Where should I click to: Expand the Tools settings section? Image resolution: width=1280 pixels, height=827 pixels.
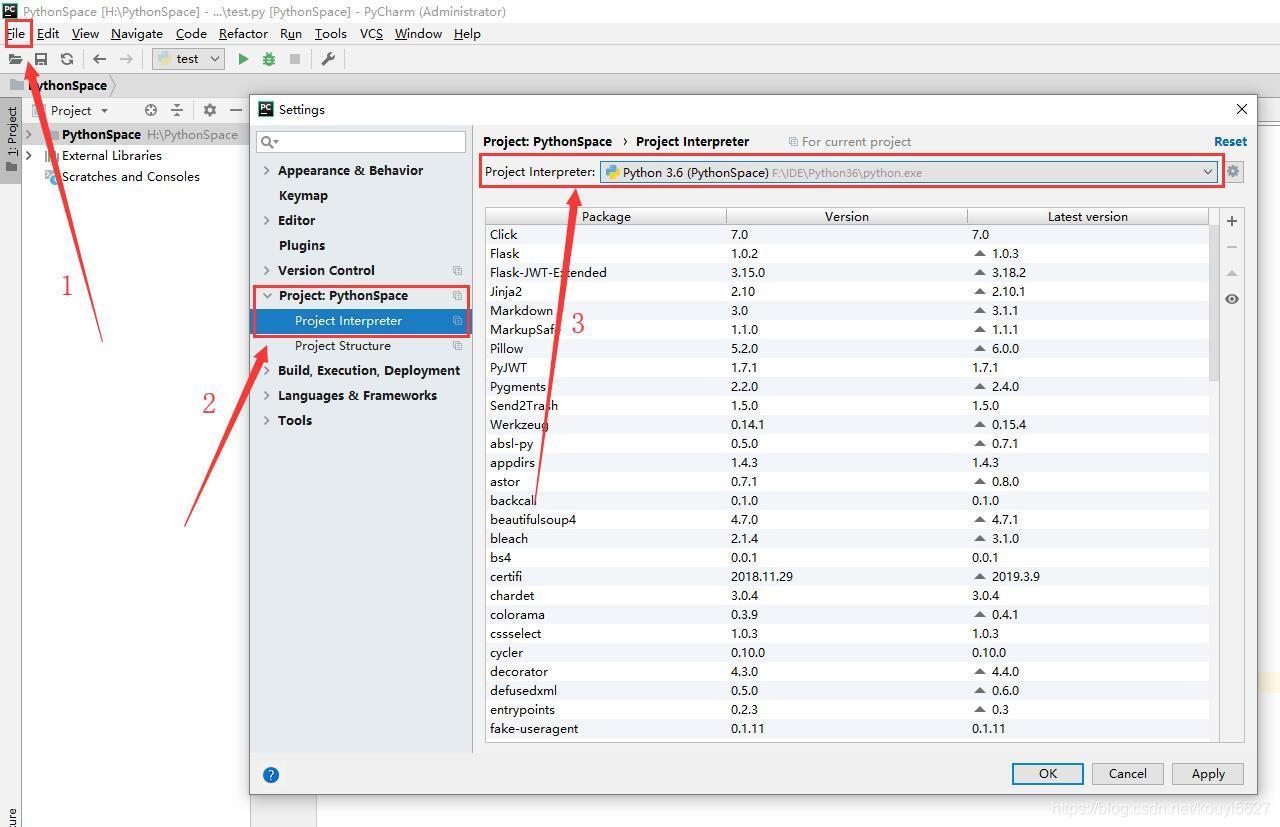click(267, 421)
